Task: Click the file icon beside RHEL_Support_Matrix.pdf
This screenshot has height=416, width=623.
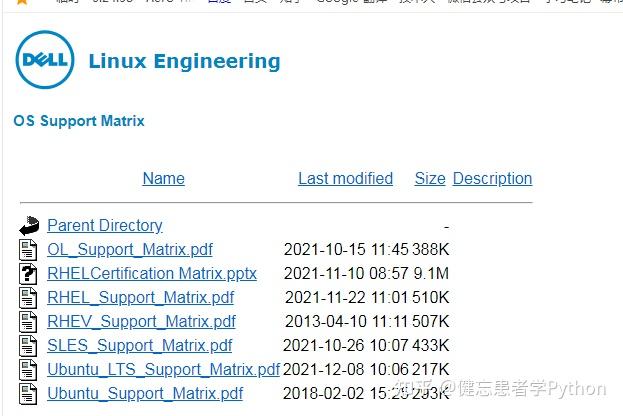Action: pos(29,298)
